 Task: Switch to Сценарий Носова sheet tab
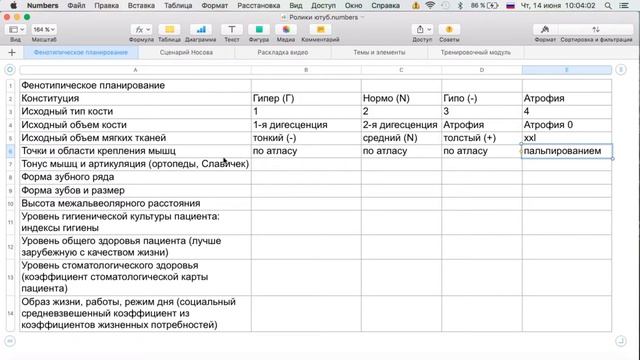pyautogui.click(x=186, y=52)
